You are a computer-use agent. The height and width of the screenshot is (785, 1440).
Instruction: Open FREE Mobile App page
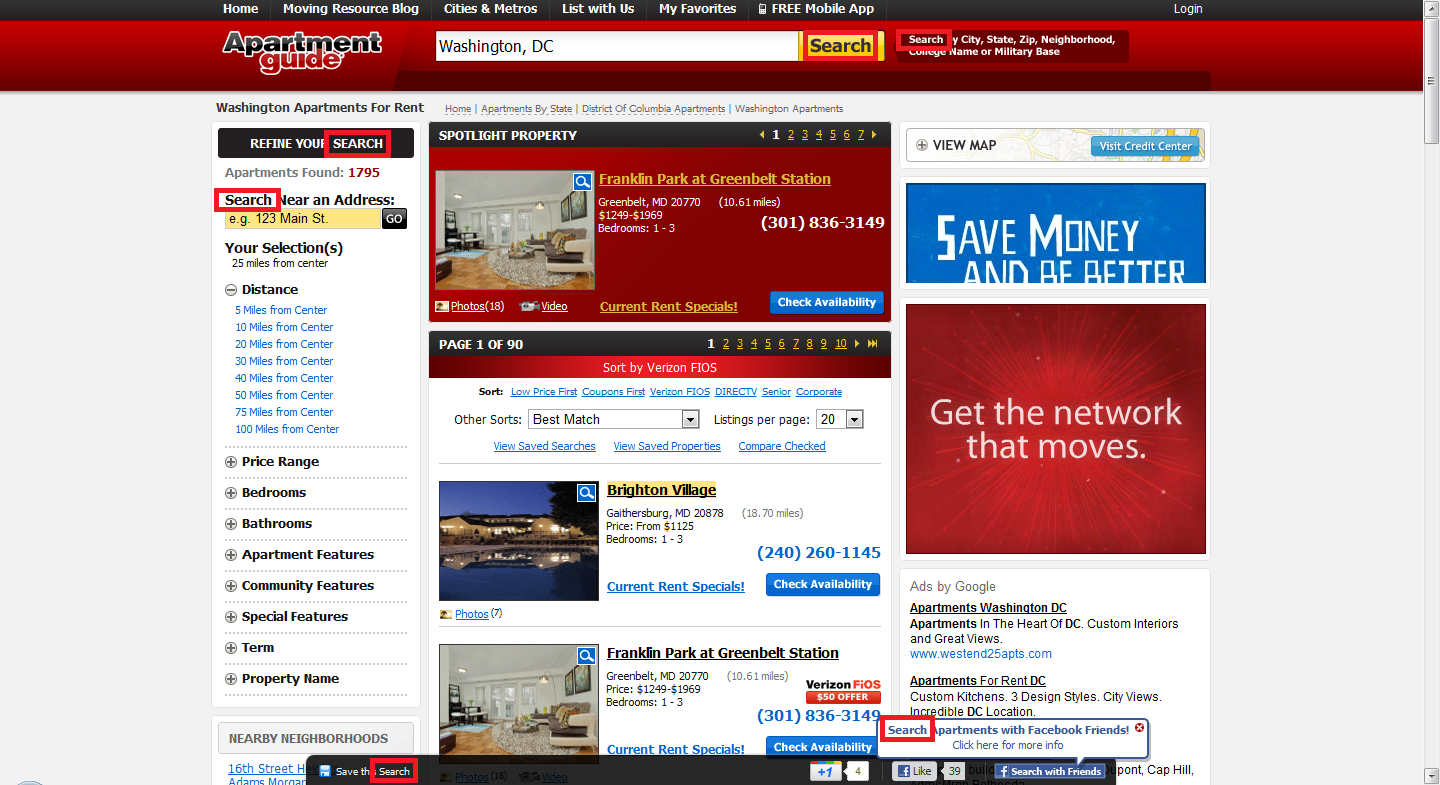click(x=816, y=9)
